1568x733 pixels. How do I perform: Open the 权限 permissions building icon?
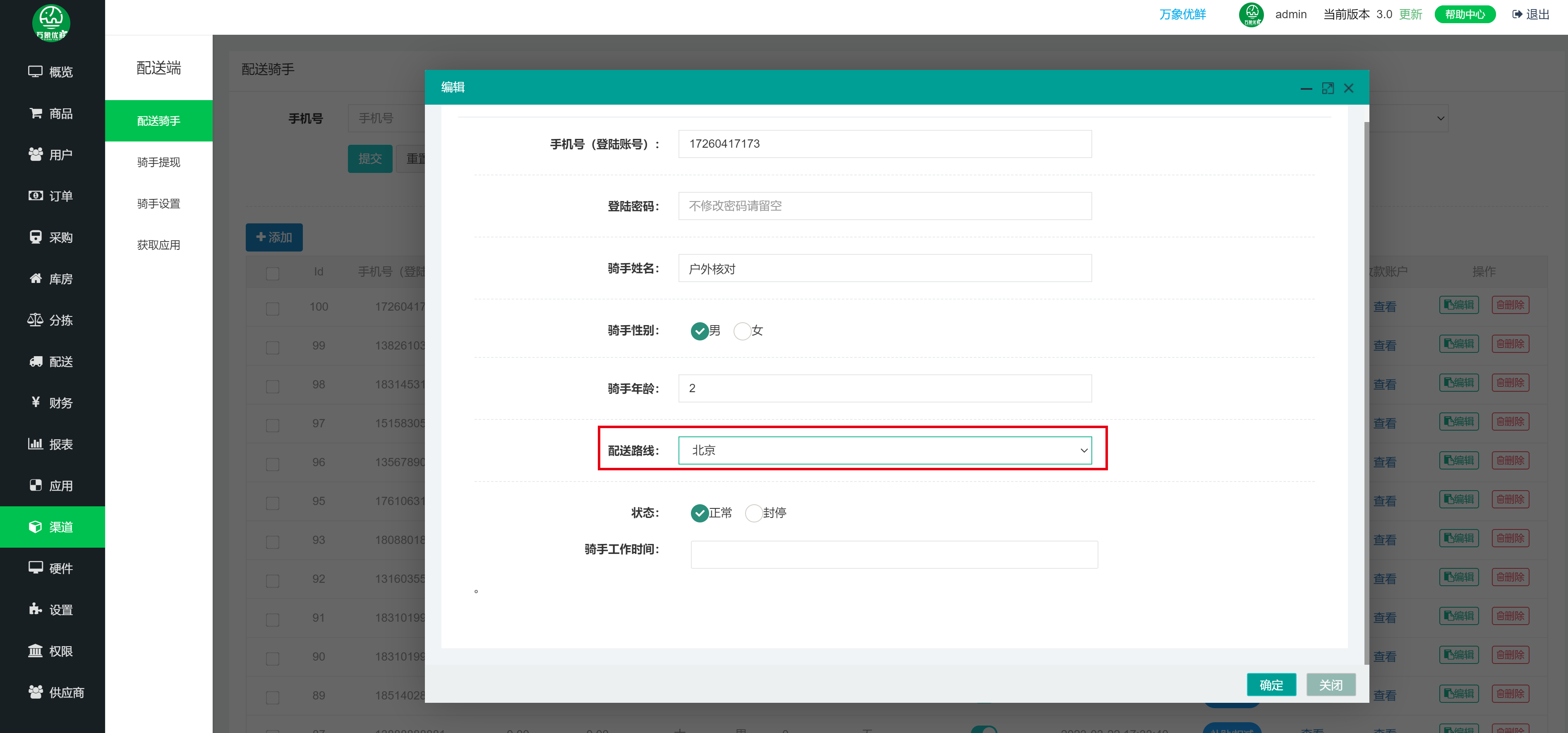(35, 651)
